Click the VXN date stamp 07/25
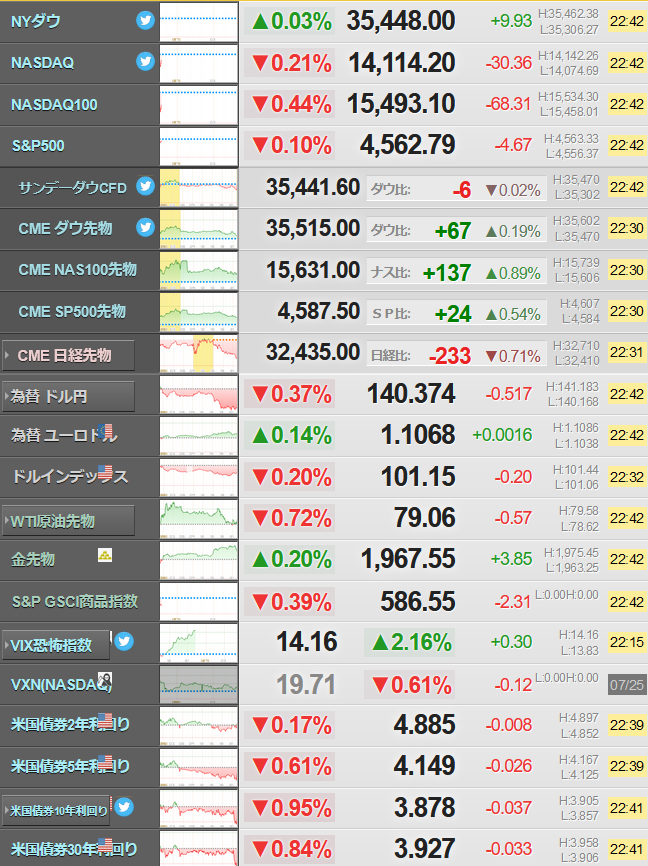Viewport: 648px width, 866px height. click(x=626, y=685)
